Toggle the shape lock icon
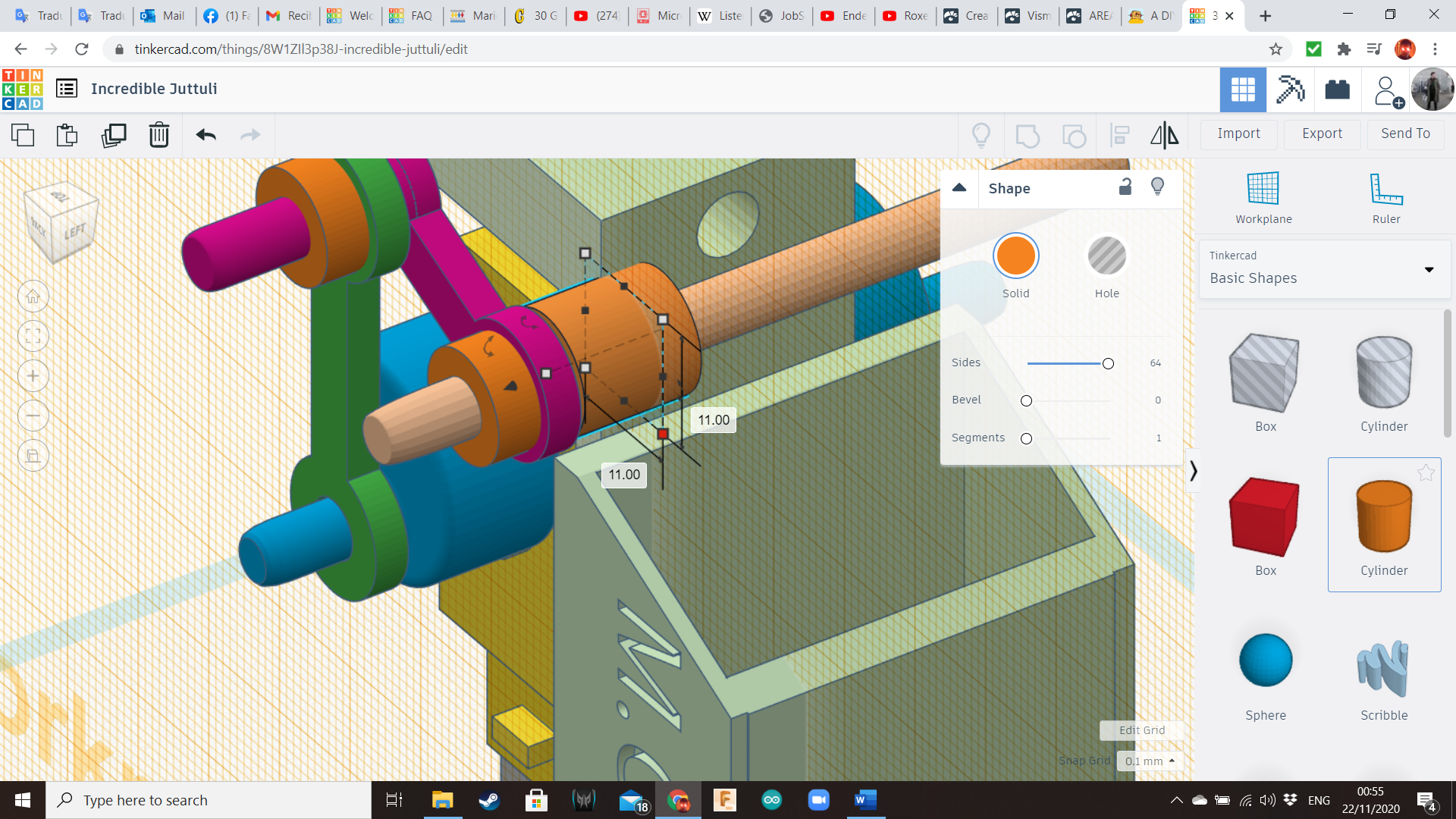This screenshot has height=819, width=1456. pyautogui.click(x=1125, y=187)
